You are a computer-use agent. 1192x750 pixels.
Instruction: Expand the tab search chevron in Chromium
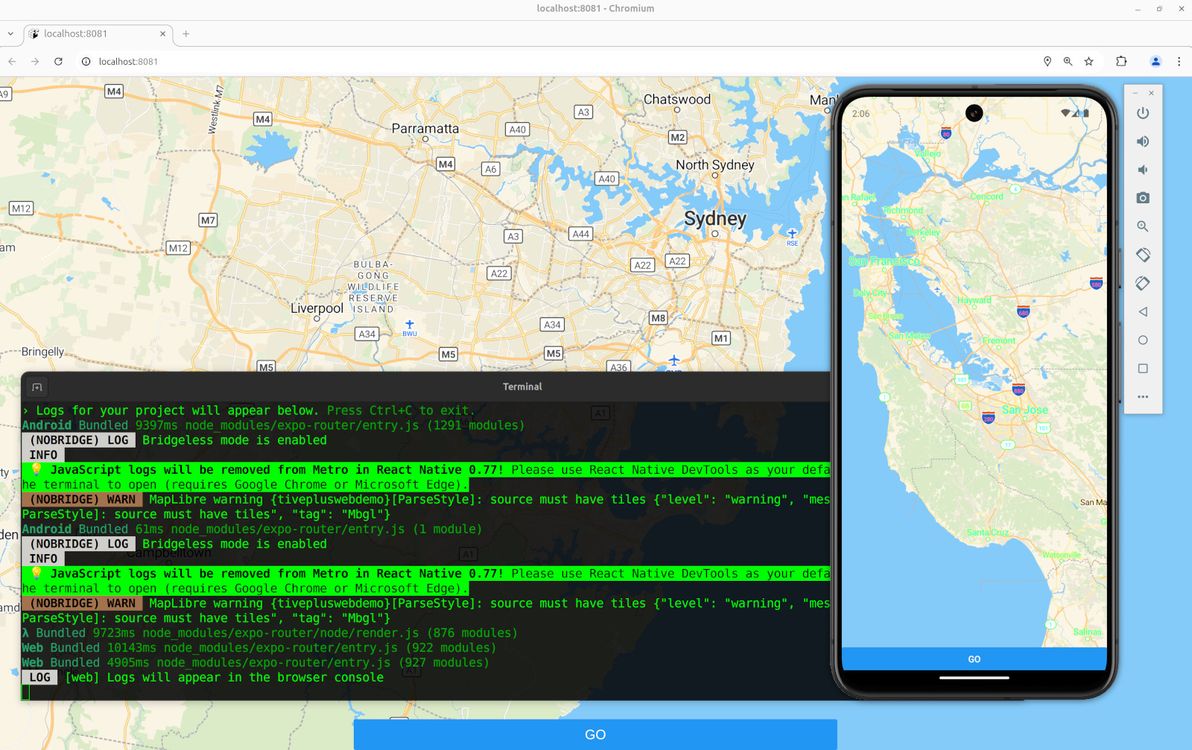[10, 33]
